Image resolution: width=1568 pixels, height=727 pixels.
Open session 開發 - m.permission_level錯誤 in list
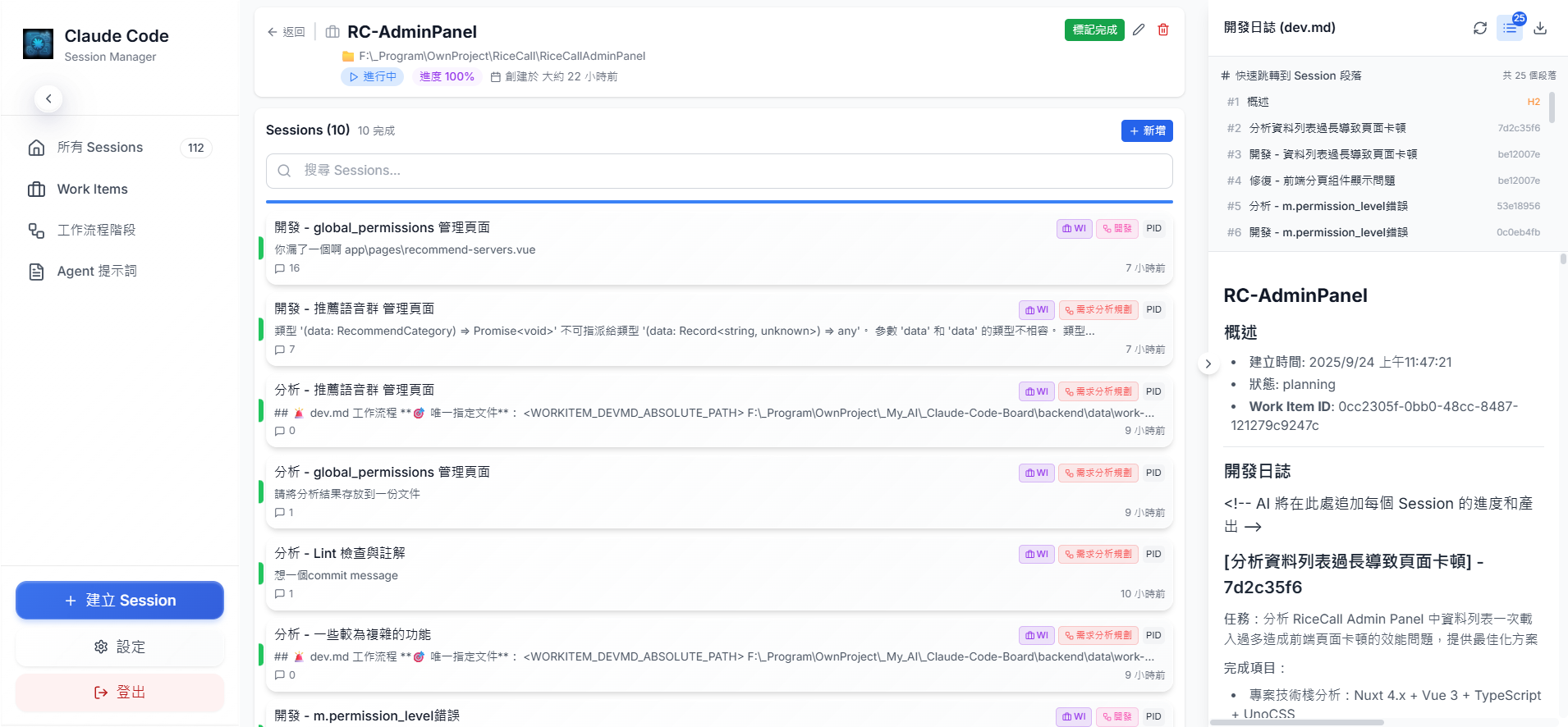719,713
